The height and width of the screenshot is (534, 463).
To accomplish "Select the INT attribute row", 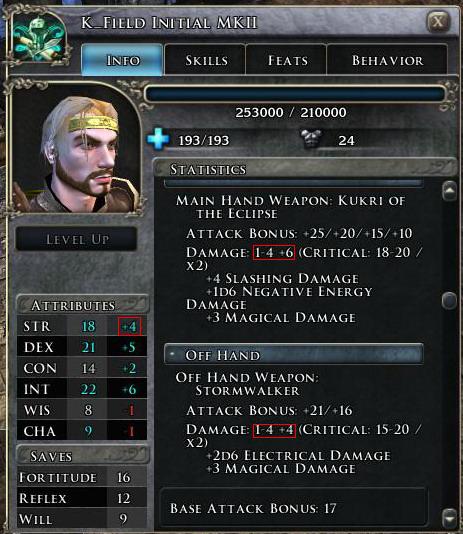I will 82,389.
